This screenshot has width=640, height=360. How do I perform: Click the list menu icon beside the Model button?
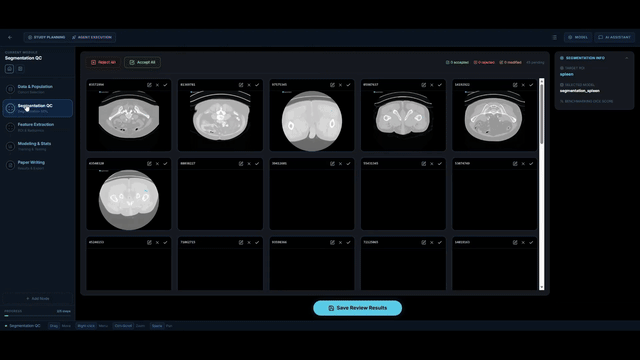coord(554,37)
